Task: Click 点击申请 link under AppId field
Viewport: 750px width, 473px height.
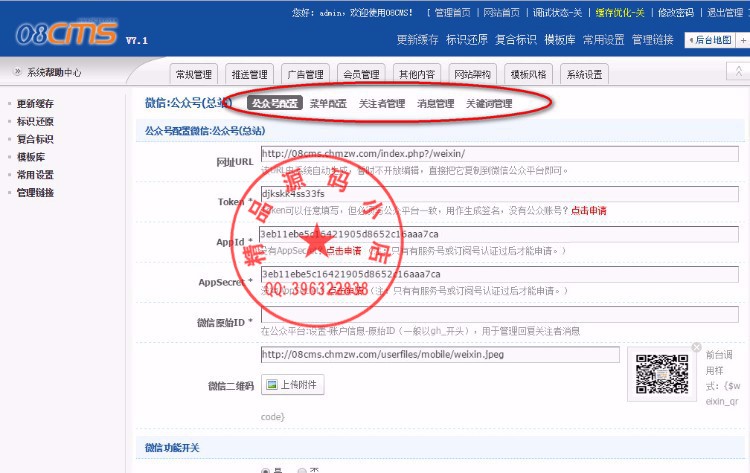Action: tap(343, 251)
